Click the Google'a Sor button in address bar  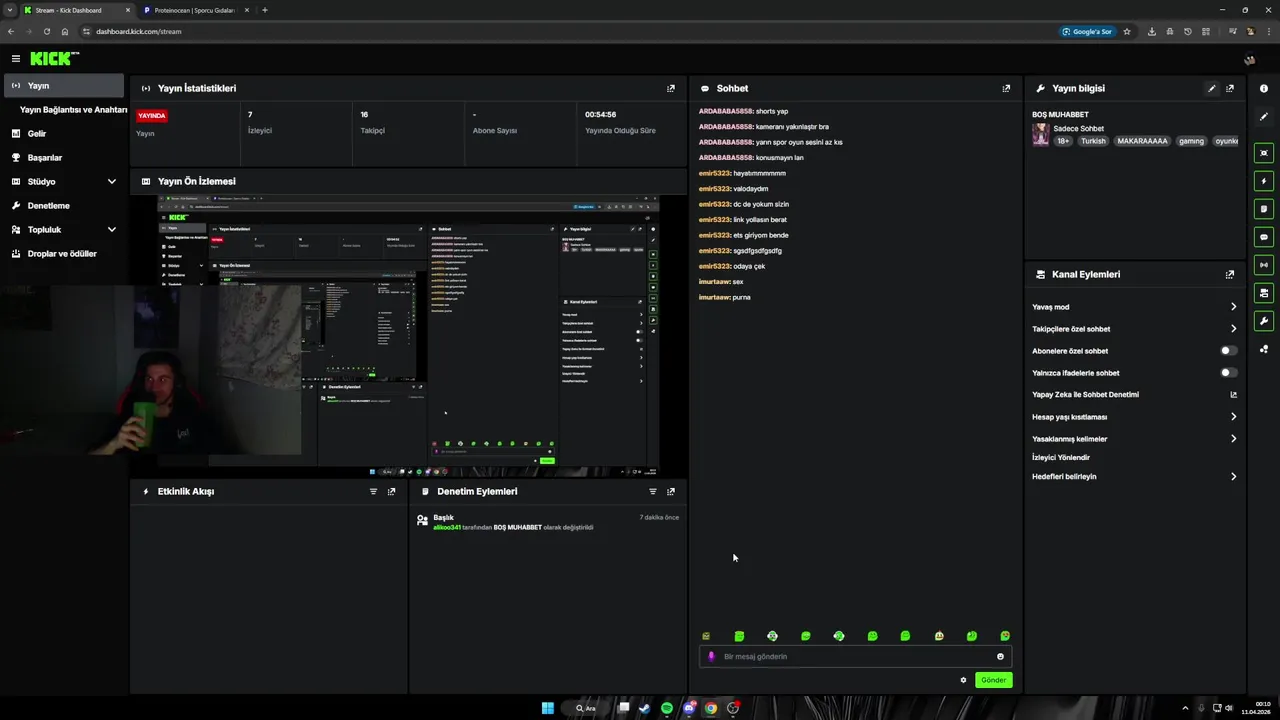click(1087, 31)
